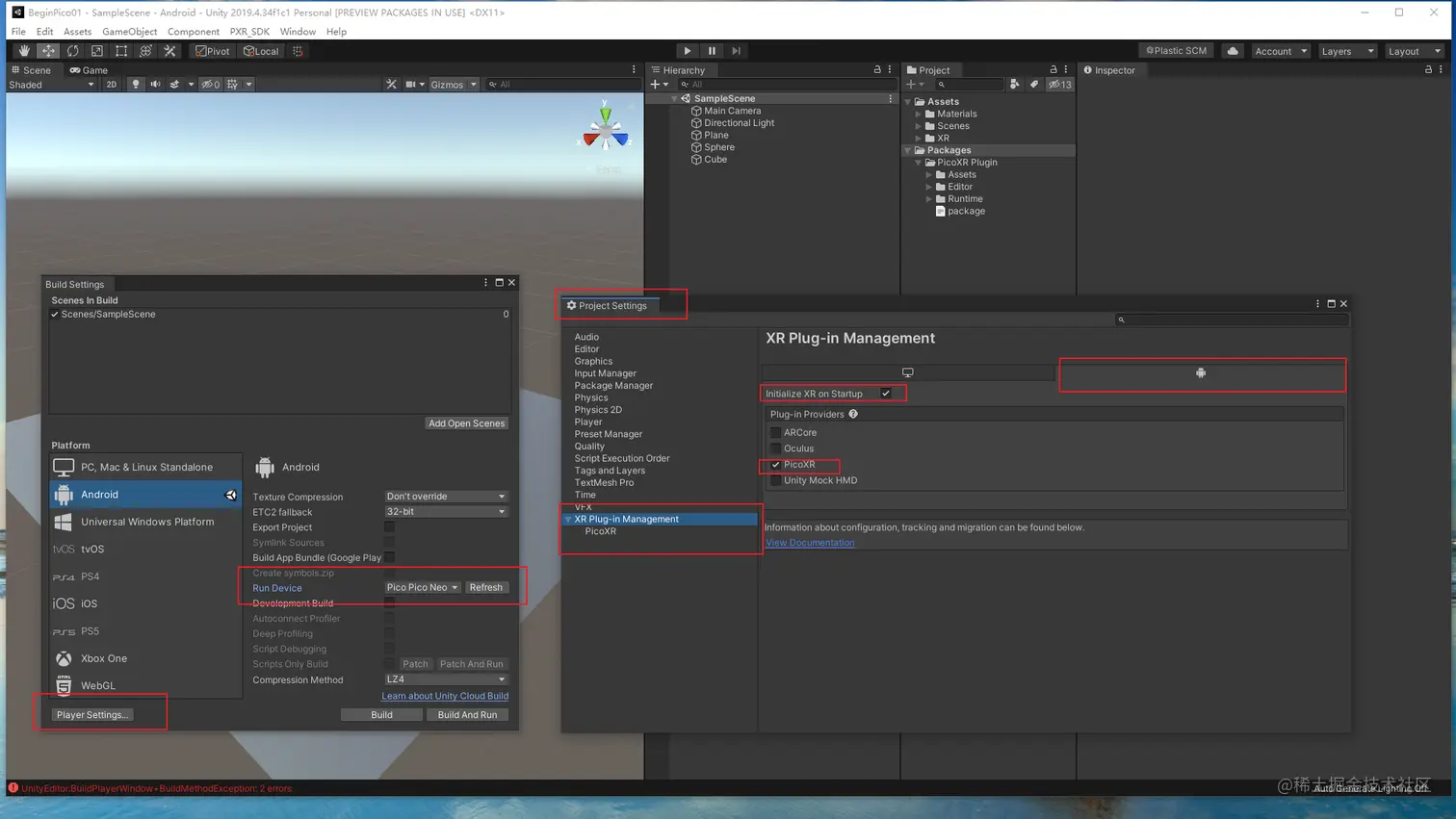Toggle scene audio with the speaker icon
The image size is (1456, 819).
click(x=155, y=85)
